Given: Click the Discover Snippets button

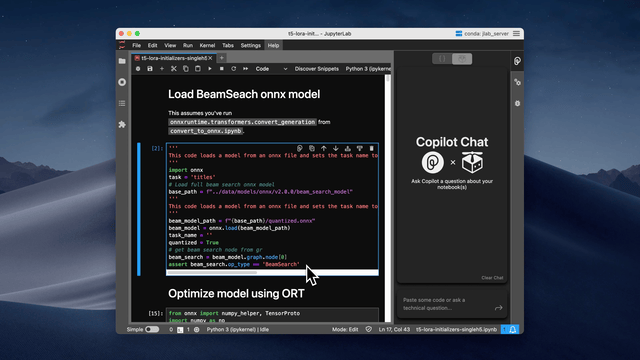Looking at the screenshot, I should [317, 69].
